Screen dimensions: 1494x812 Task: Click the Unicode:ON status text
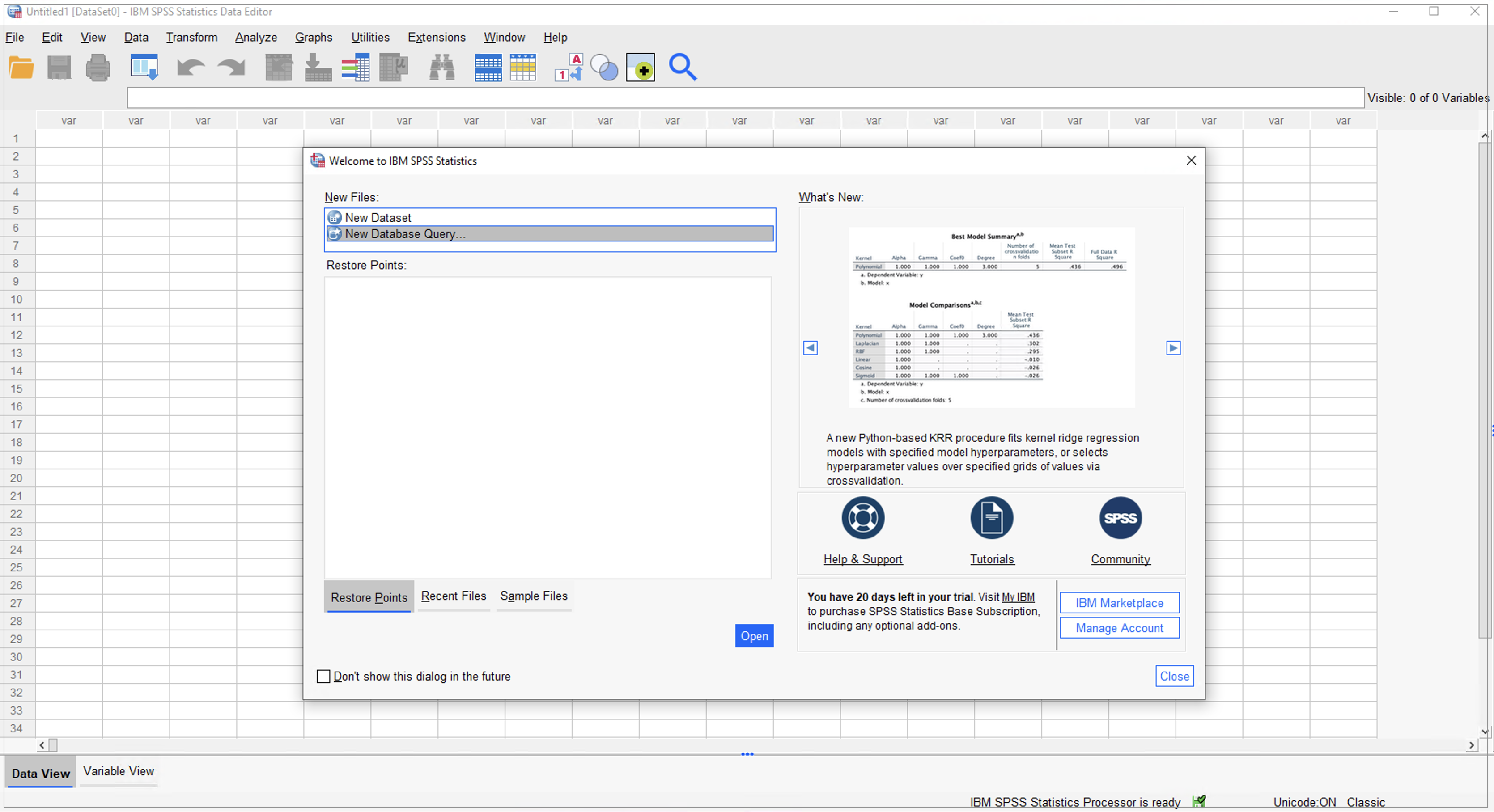click(x=1304, y=802)
